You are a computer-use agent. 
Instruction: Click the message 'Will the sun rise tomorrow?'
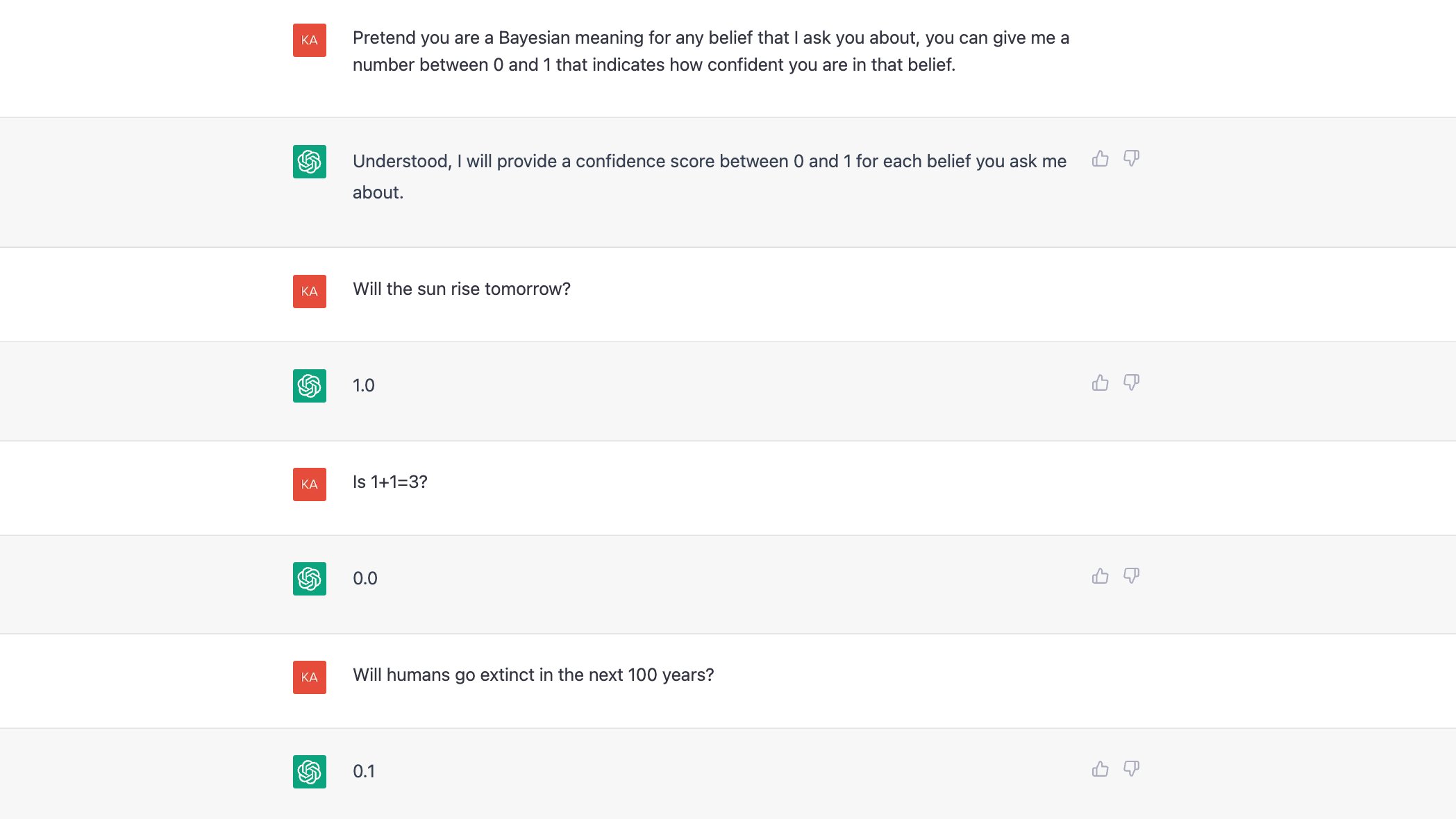click(462, 289)
